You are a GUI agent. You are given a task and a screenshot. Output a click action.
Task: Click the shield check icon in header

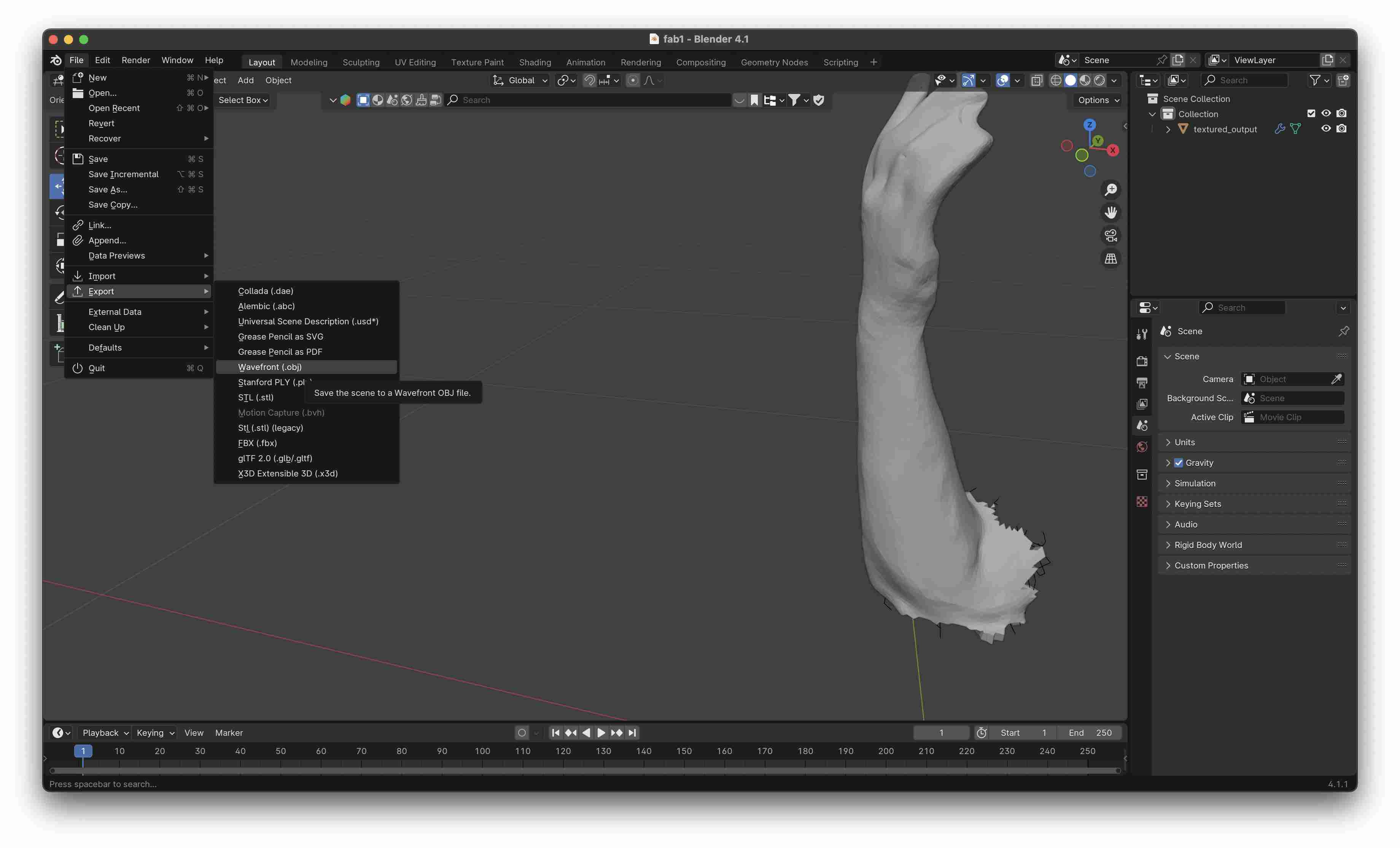coord(819,100)
